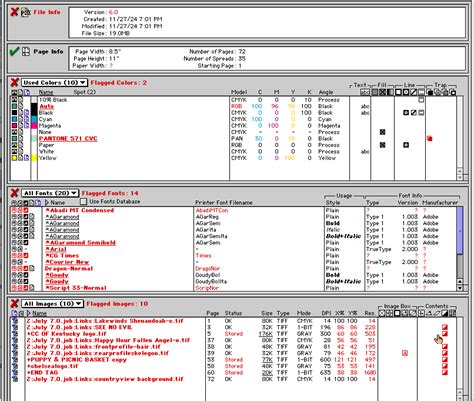Open the Used Colors (10) dropdown
The height and width of the screenshot is (401, 474).
point(54,82)
